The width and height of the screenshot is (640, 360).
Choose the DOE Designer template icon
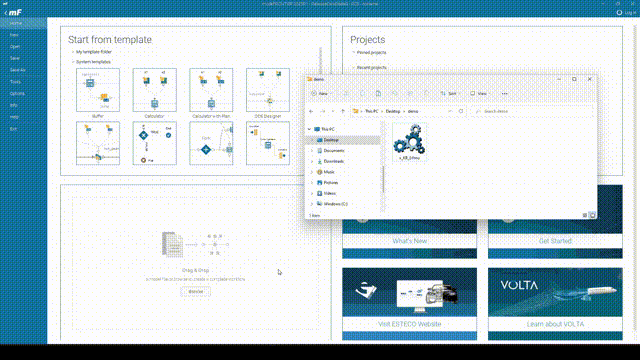(x=268, y=90)
